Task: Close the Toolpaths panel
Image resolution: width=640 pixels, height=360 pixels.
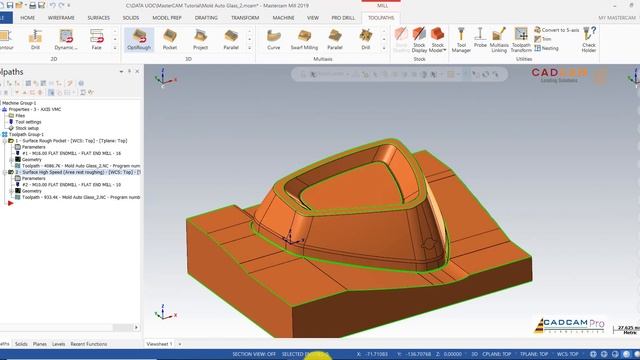Action: point(137,71)
